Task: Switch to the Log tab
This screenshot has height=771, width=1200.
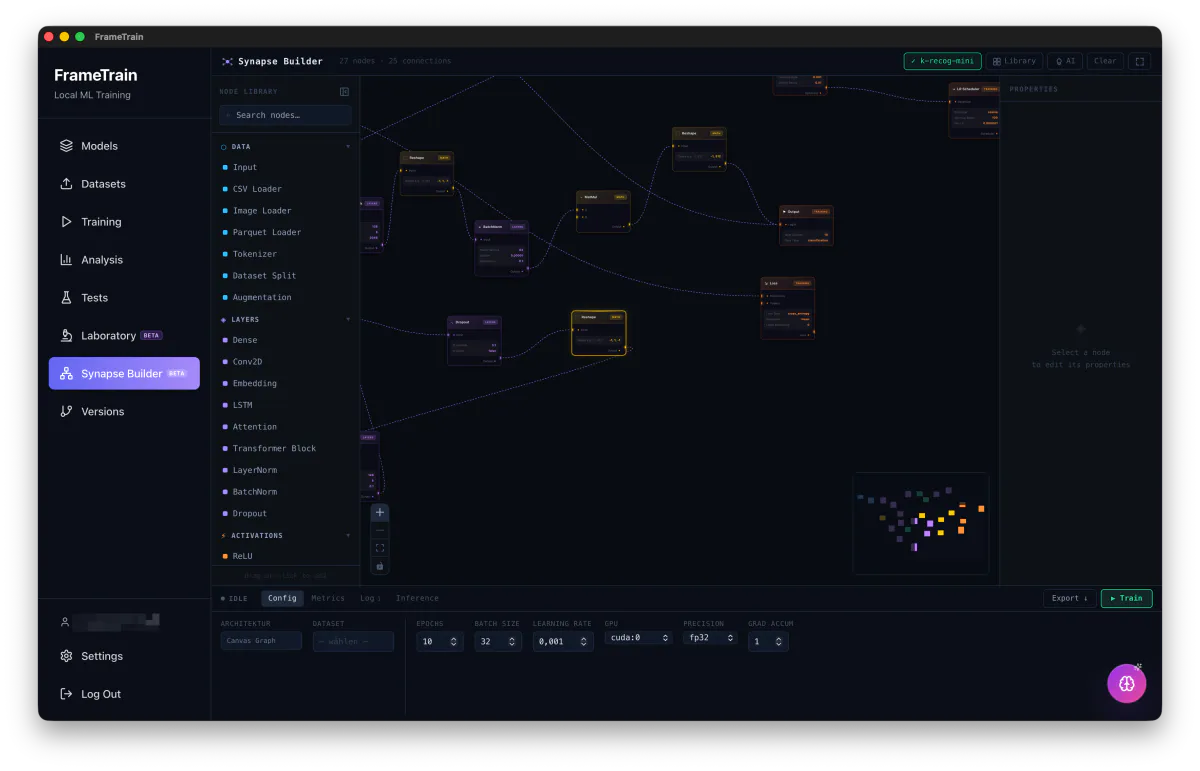Action: click(369, 598)
